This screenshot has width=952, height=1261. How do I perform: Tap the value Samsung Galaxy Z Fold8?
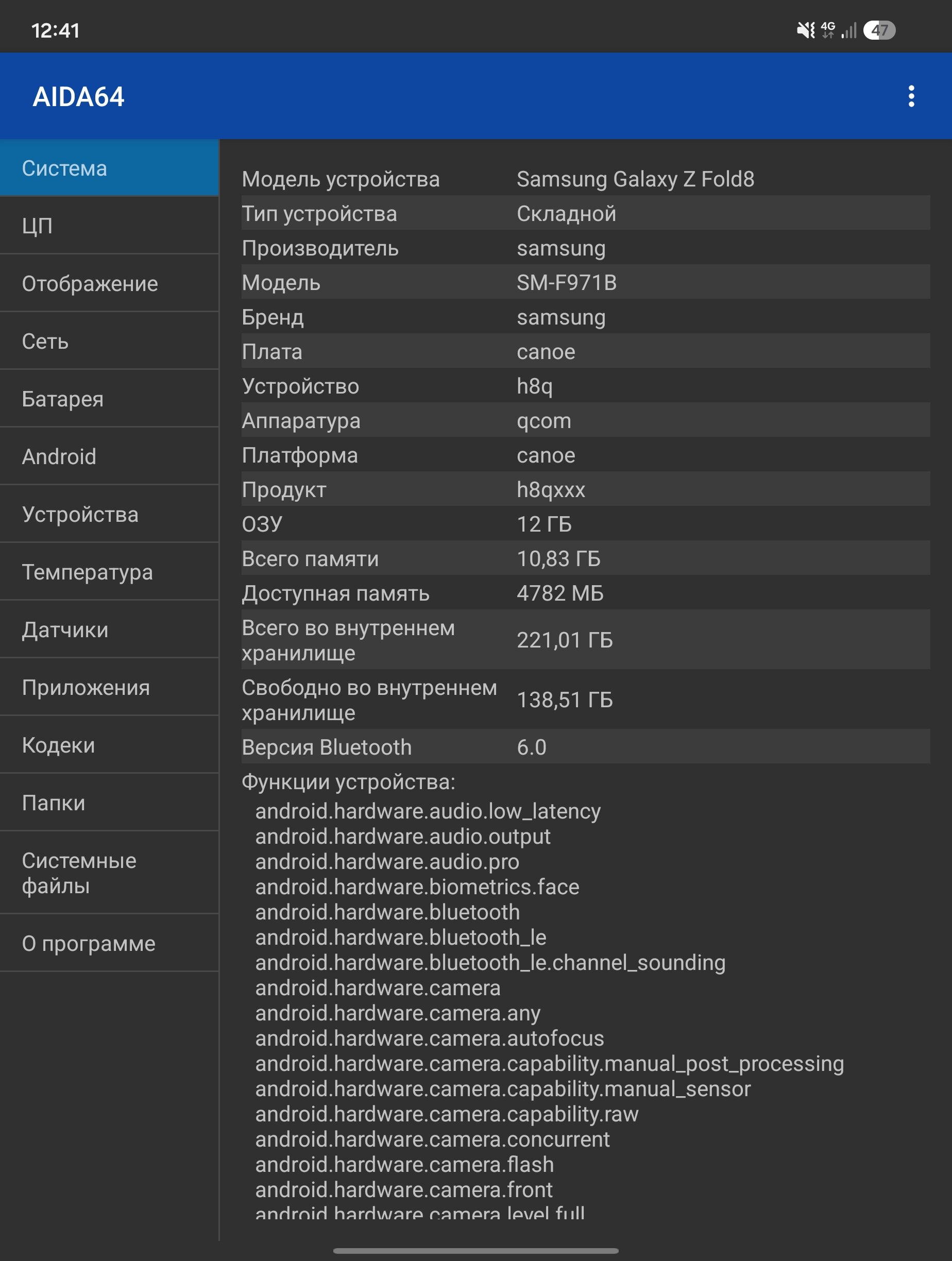click(635, 179)
